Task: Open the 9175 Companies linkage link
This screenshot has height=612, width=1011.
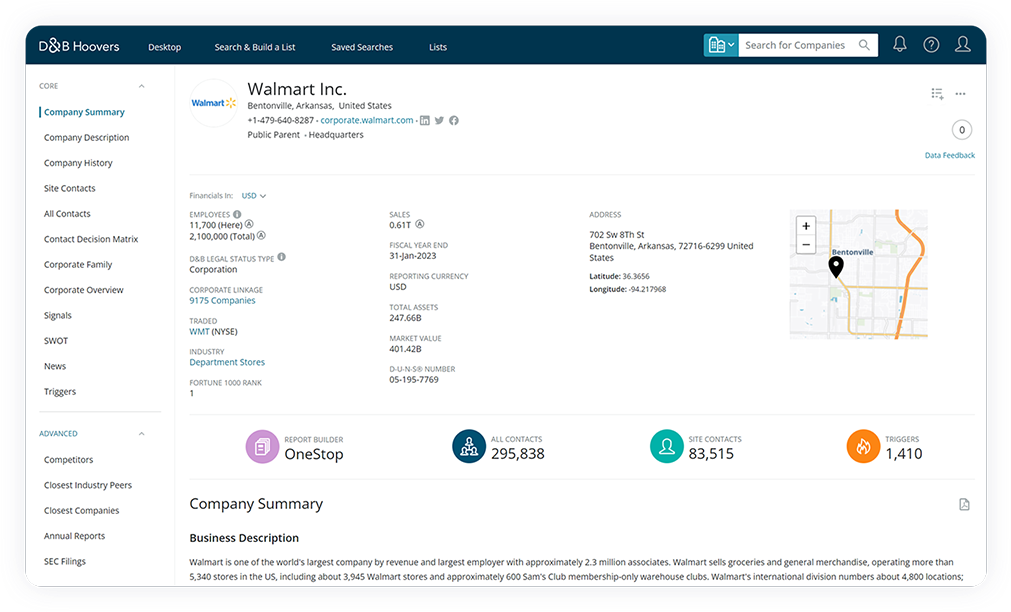Action: pyautogui.click(x=222, y=300)
